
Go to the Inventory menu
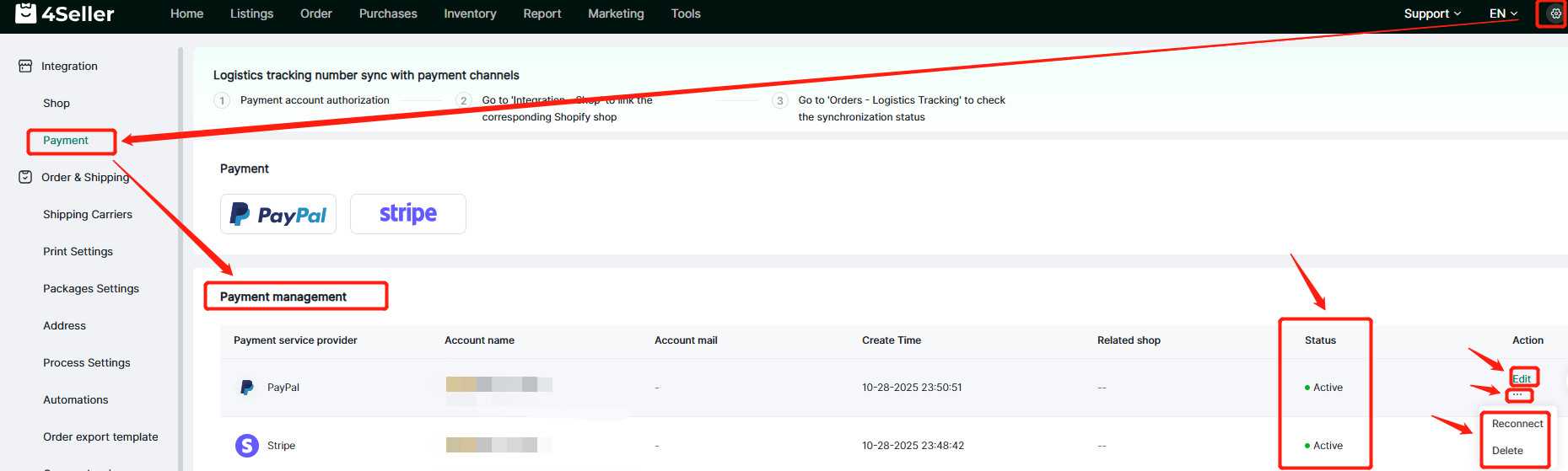coord(470,13)
